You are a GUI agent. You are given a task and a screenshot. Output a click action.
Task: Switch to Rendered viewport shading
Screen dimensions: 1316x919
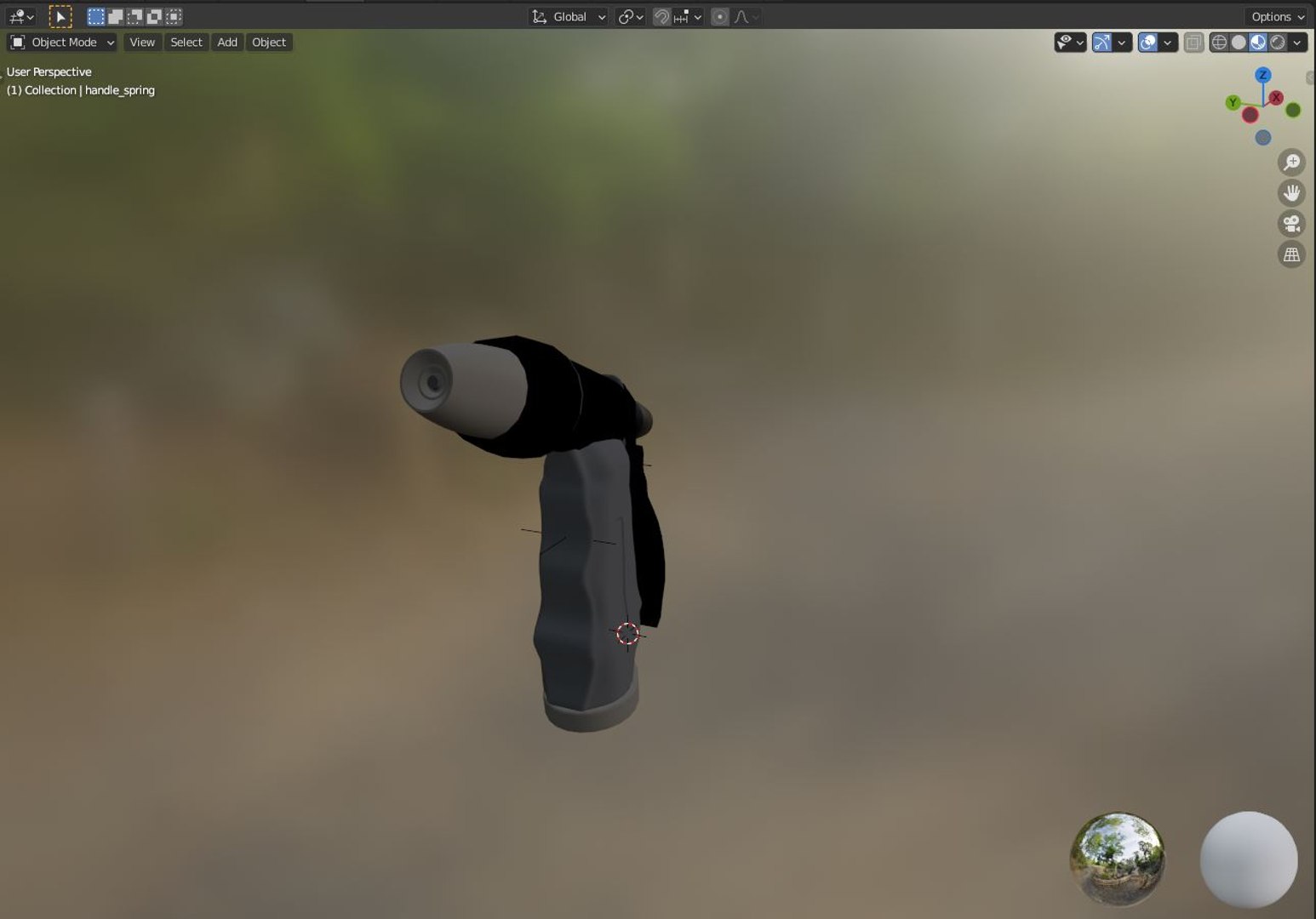pos(1278,42)
